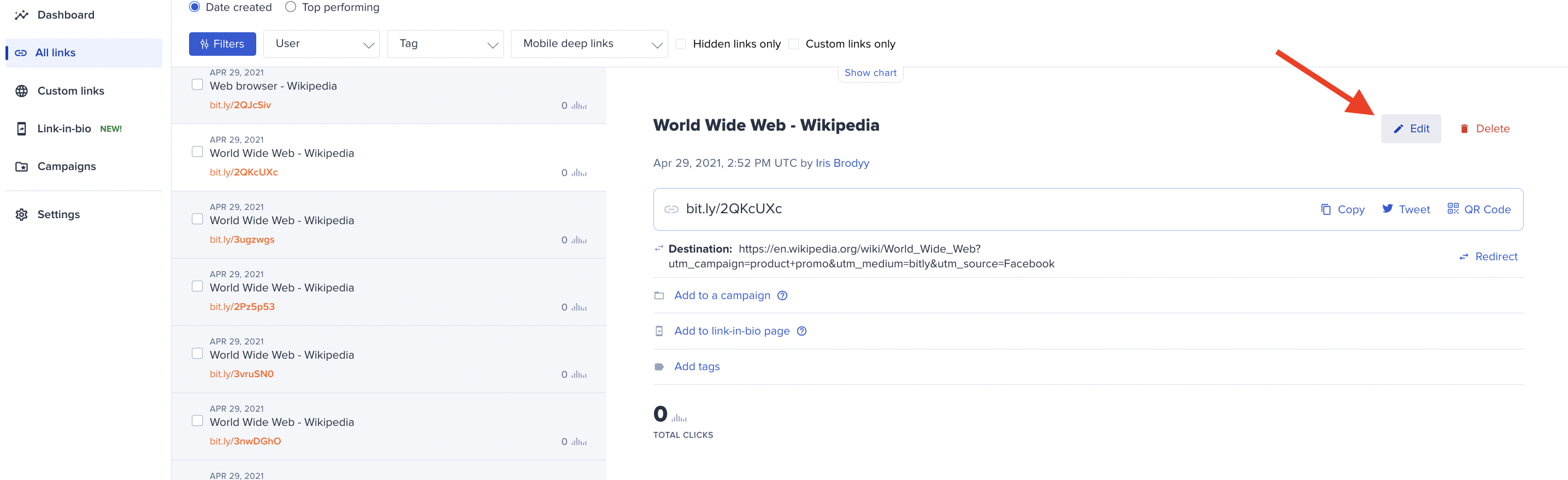
Task: Check the box for bit.ly/3vruSN0 link row
Action: coord(197,353)
